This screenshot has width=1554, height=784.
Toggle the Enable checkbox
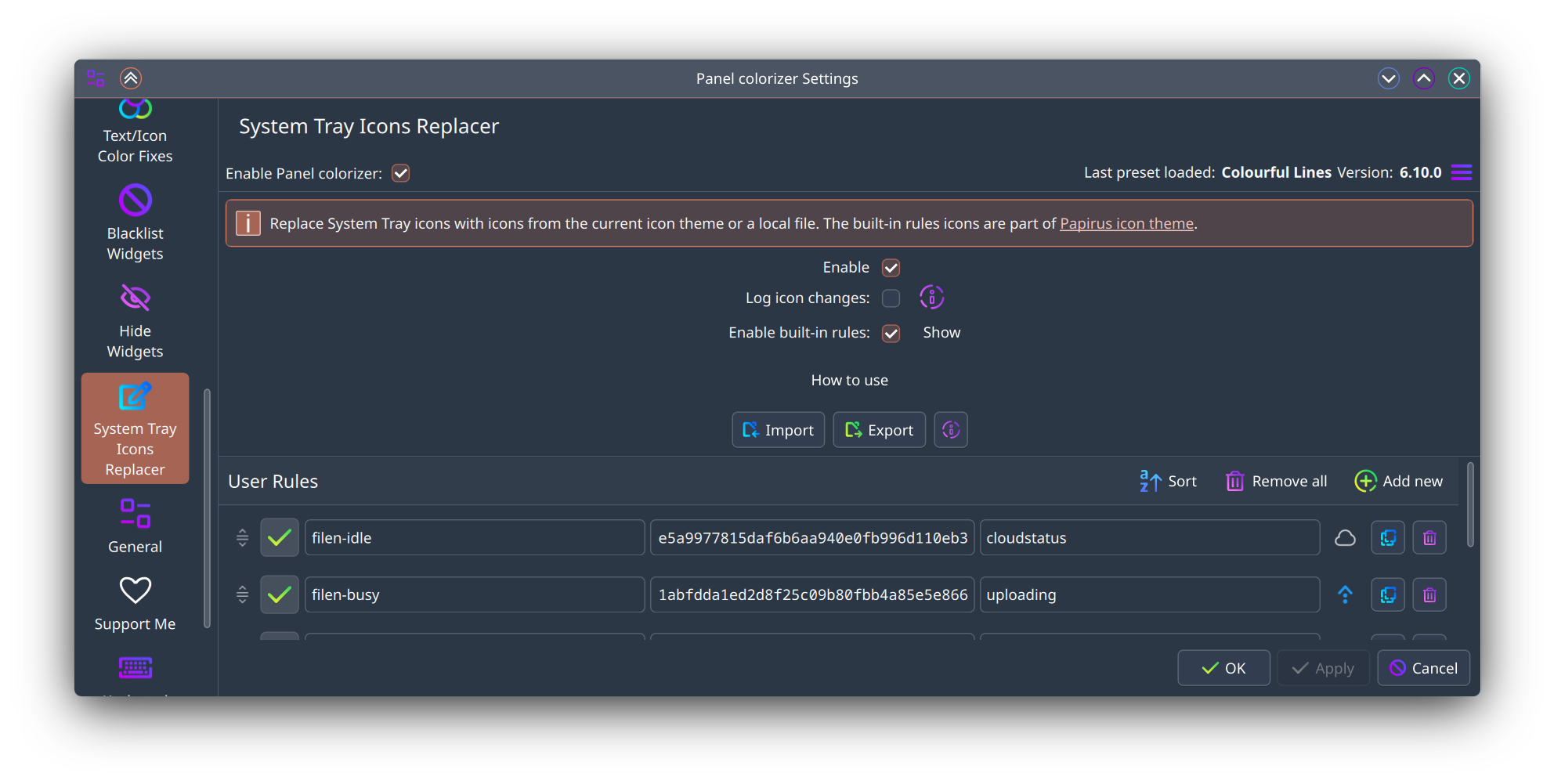(x=891, y=268)
